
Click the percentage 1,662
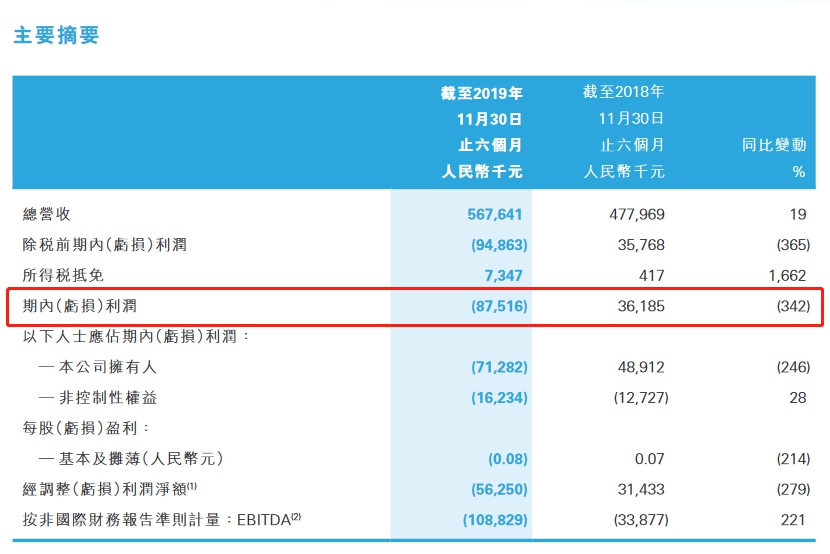coord(787,276)
